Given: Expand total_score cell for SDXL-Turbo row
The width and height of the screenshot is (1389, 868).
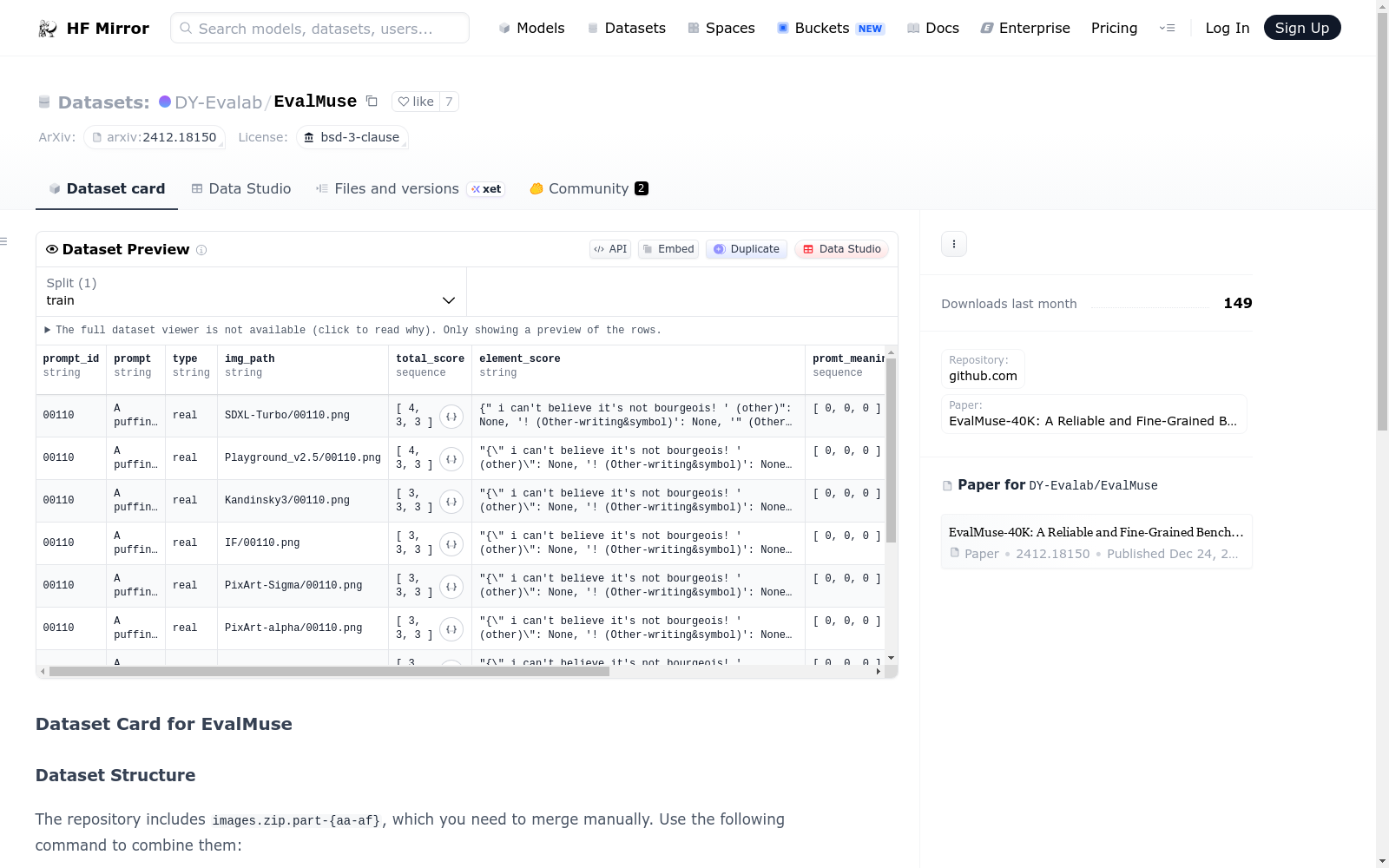Looking at the screenshot, I should [451, 417].
